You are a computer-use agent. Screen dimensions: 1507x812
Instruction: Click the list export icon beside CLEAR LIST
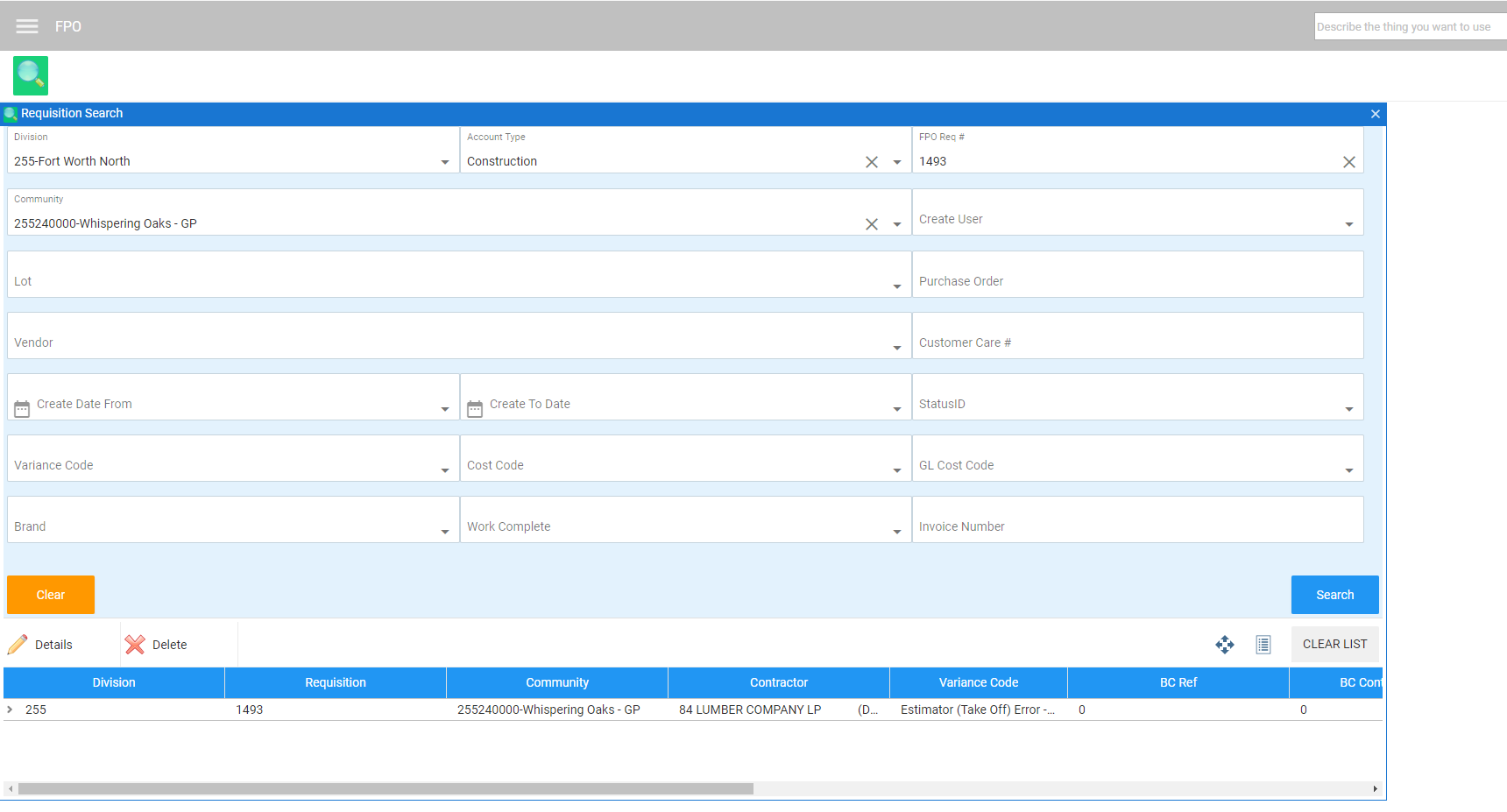coord(1263,645)
